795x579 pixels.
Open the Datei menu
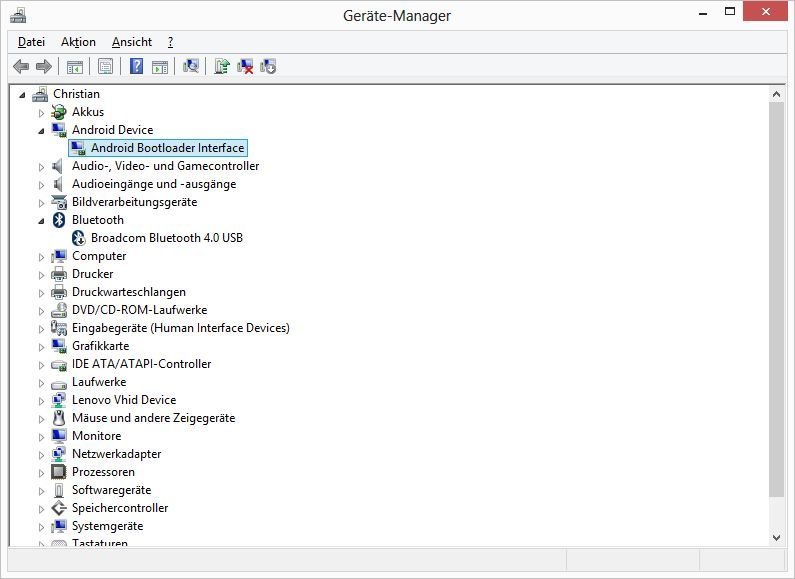31,42
